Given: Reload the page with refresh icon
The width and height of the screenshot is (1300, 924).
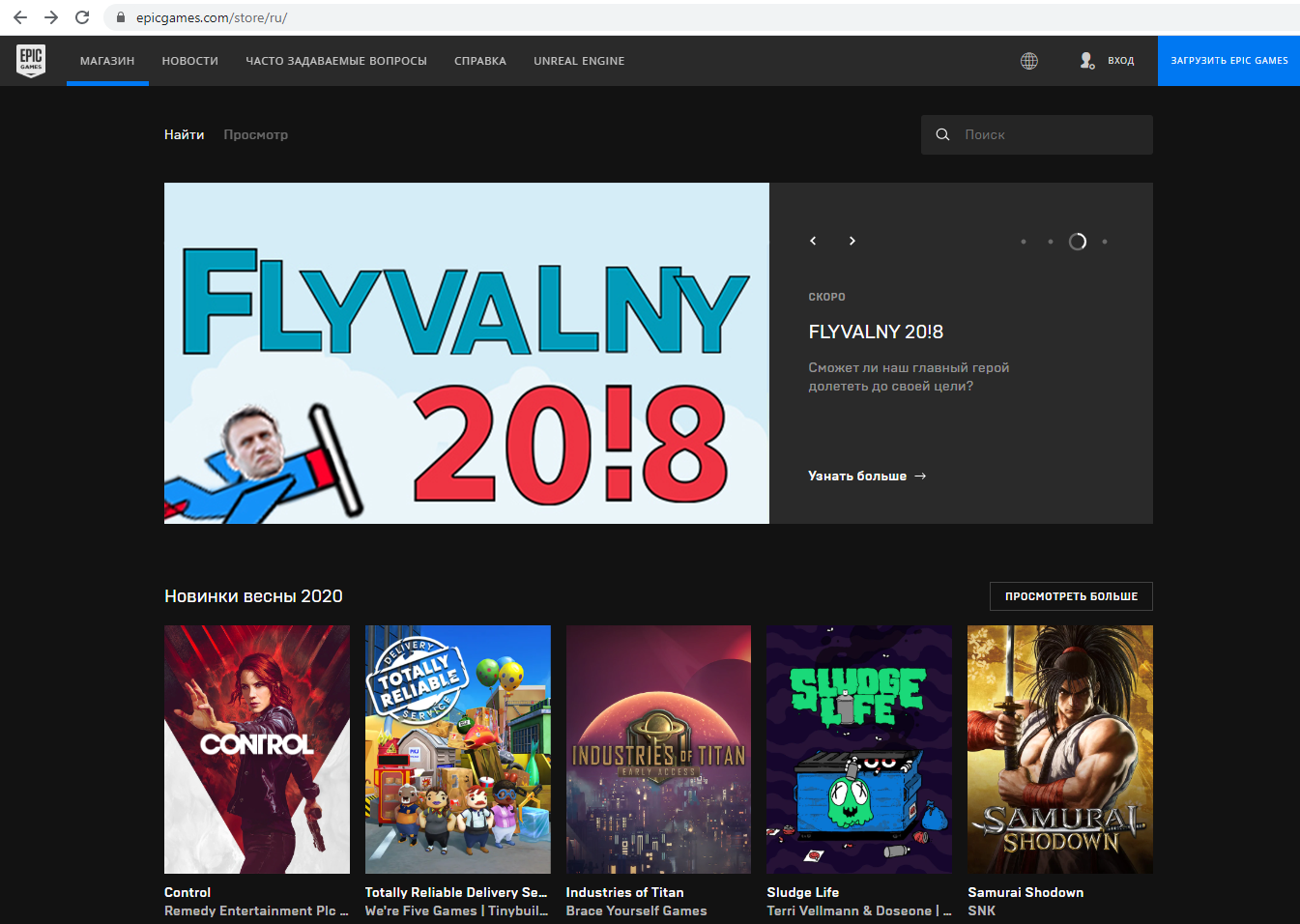Looking at the screenshot, I should [x=82, y=17].
